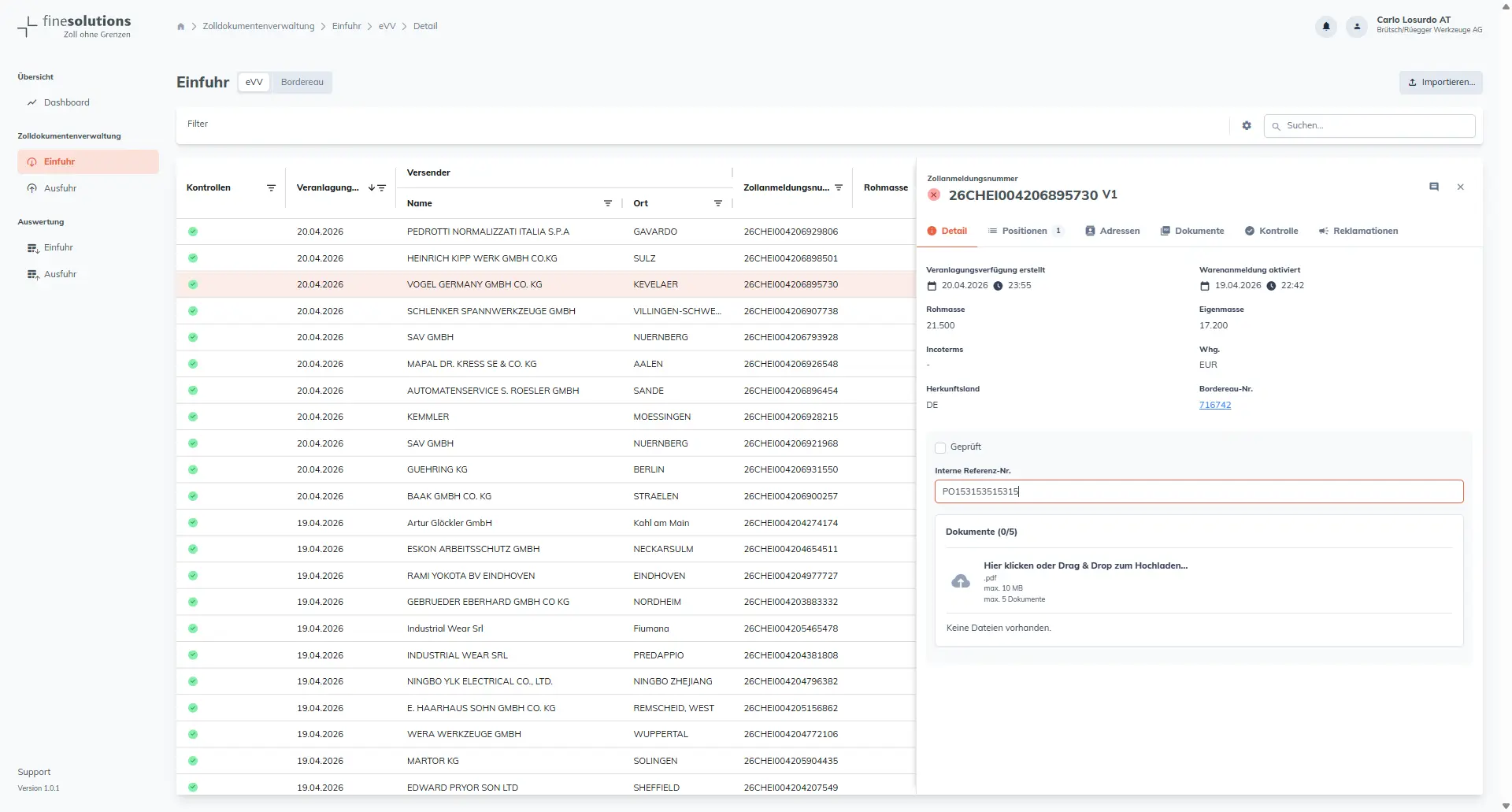1512x812 pixels.
Task: Switch to the Reklamationen tab
Action: (x=1358, y=231)
